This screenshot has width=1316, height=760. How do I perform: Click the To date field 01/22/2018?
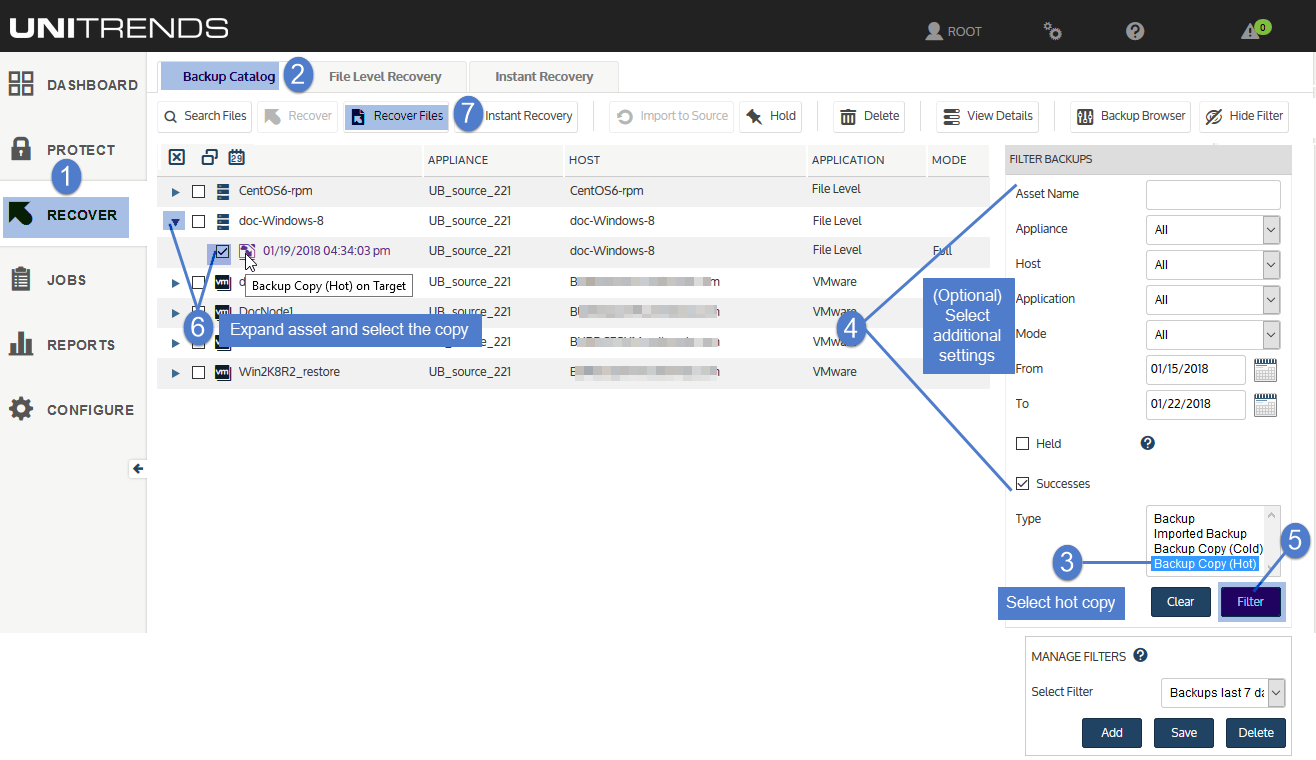tap(1196, 404)
